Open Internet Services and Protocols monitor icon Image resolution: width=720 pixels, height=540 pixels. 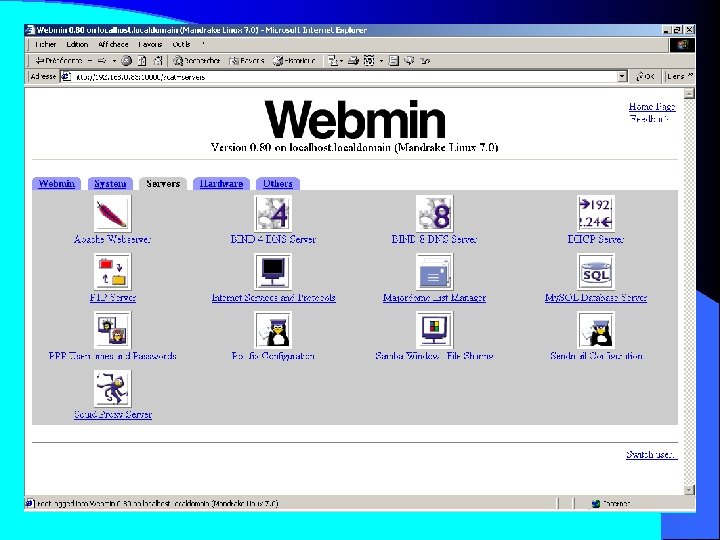(273, 272)
